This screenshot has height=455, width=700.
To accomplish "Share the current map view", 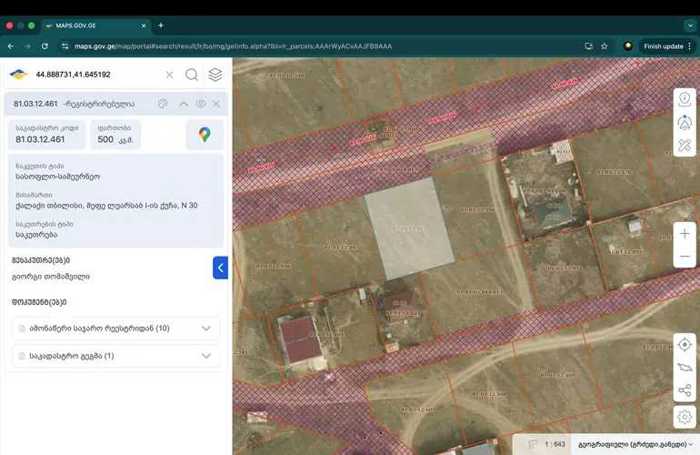I will [684, 391].
